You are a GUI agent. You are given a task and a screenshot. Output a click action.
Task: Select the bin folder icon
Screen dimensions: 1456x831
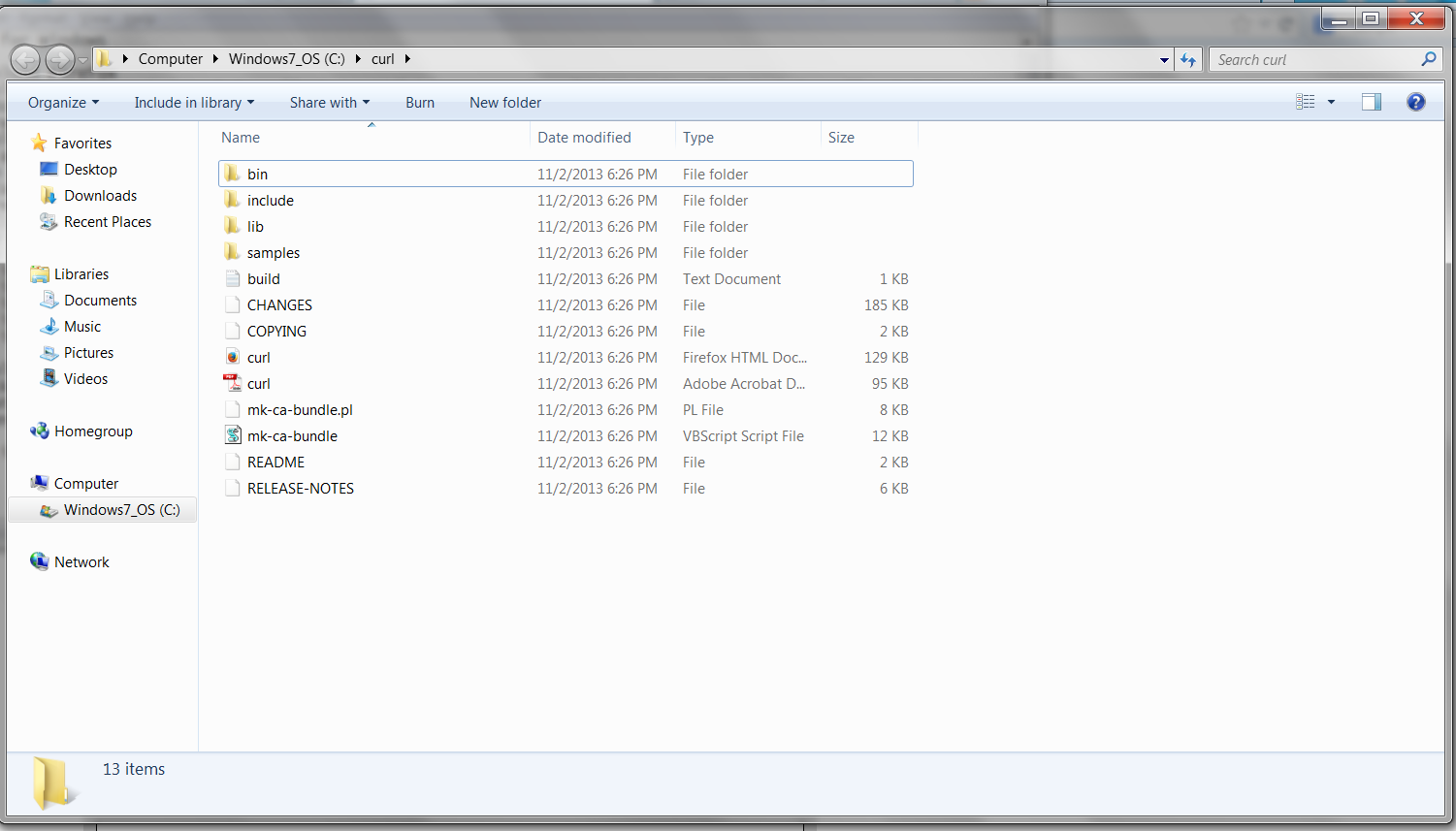tap(232, 174)
